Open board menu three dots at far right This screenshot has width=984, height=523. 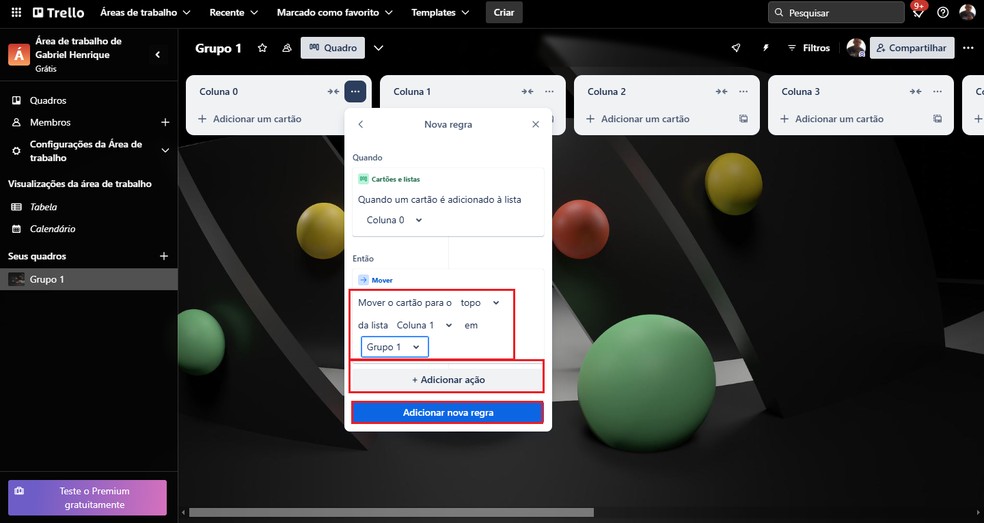coord(968,48)
